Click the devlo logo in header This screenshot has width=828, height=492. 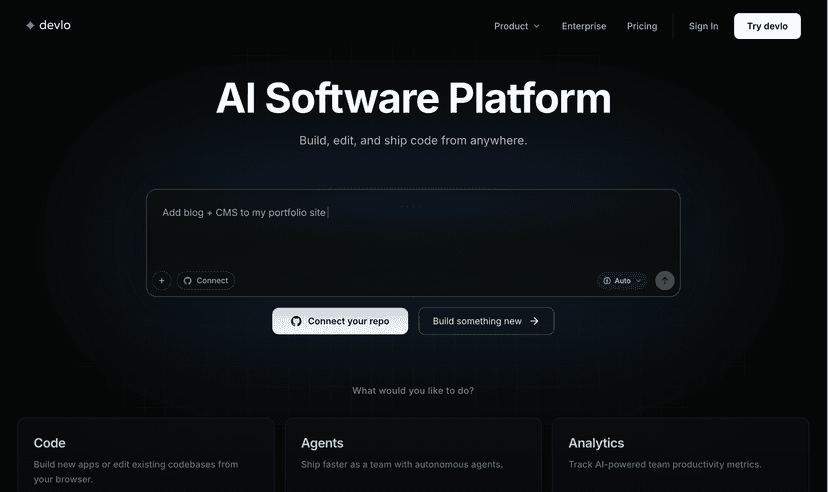(48, 25)
